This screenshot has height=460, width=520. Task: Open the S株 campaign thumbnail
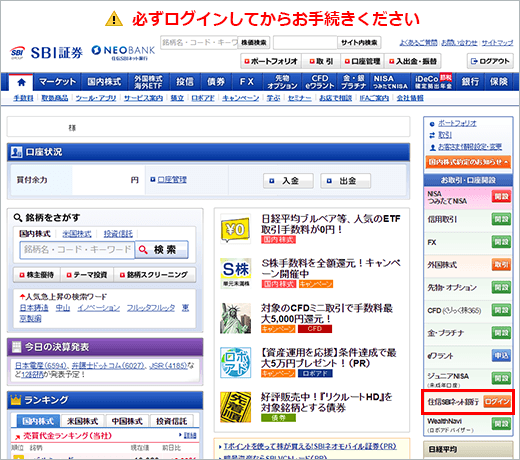point(235,273)
